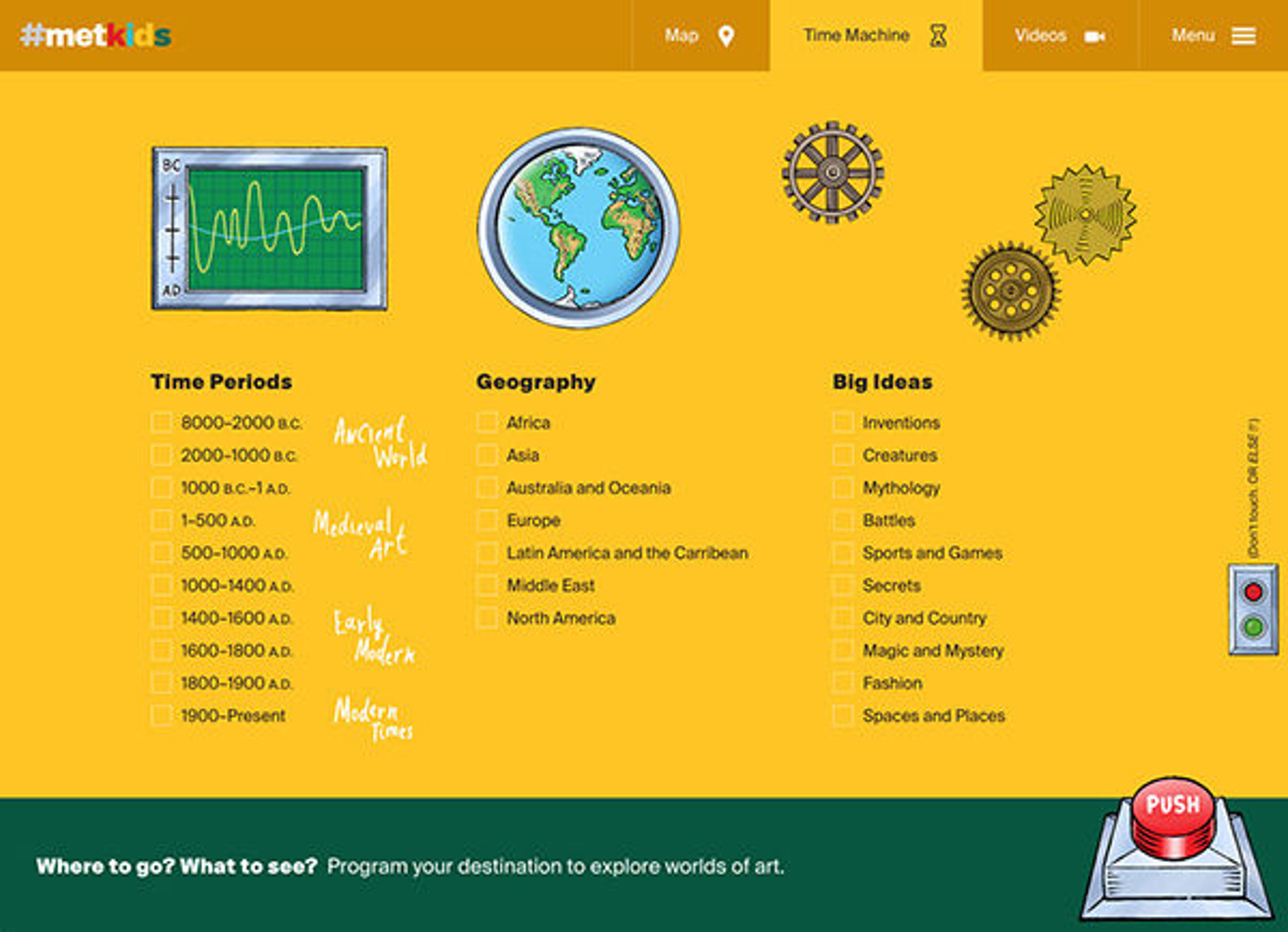Select the 1900–Present checkbox
This screenshot has height=932, width=1288.
click(162, 716)
